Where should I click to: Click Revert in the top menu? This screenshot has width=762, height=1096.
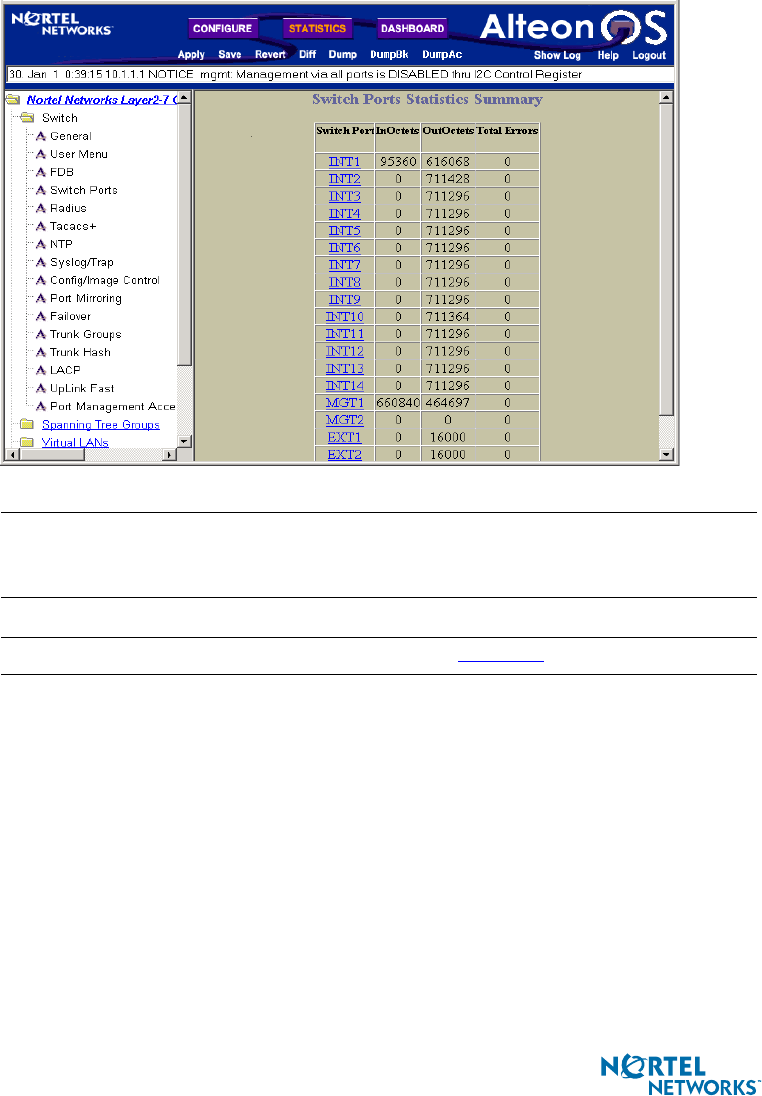(270, 55)
